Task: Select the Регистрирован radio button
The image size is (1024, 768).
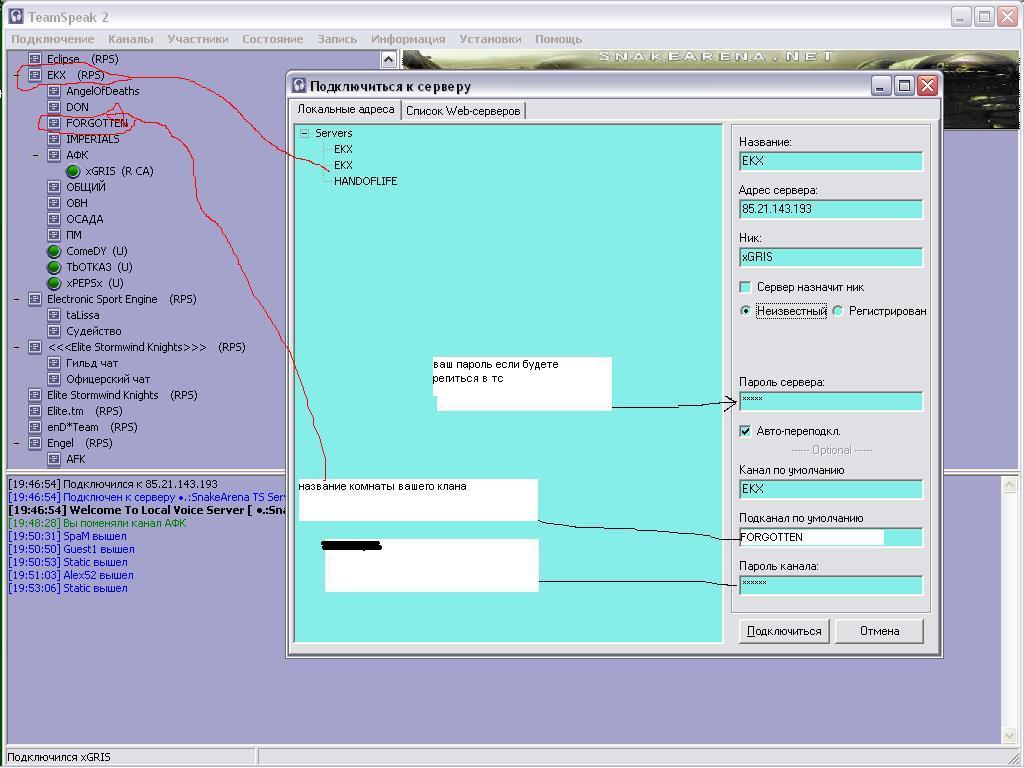Action: [x=837, y=311]
